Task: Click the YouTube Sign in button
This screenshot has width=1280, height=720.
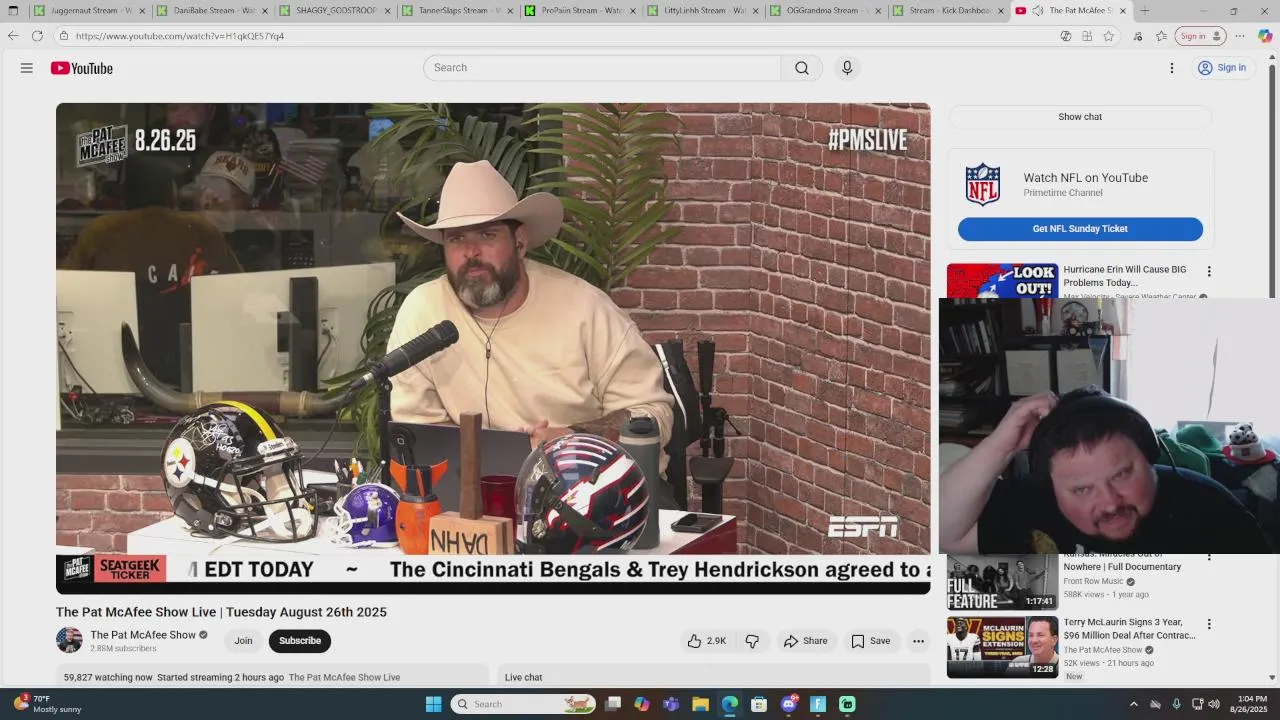Action: (x=1222, y=68)
